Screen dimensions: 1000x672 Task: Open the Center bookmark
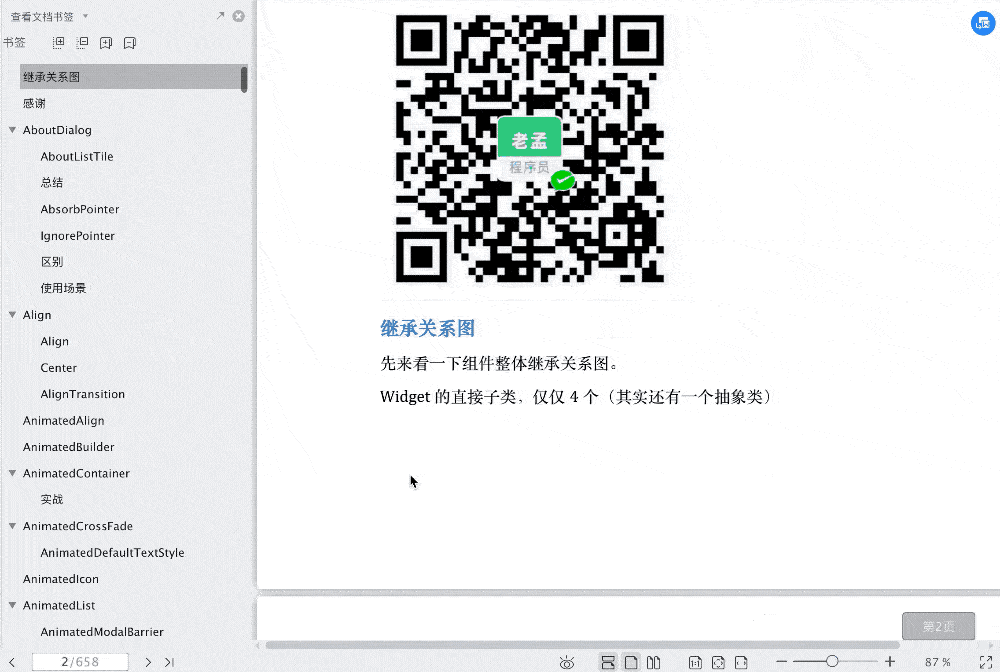[59, 368]
